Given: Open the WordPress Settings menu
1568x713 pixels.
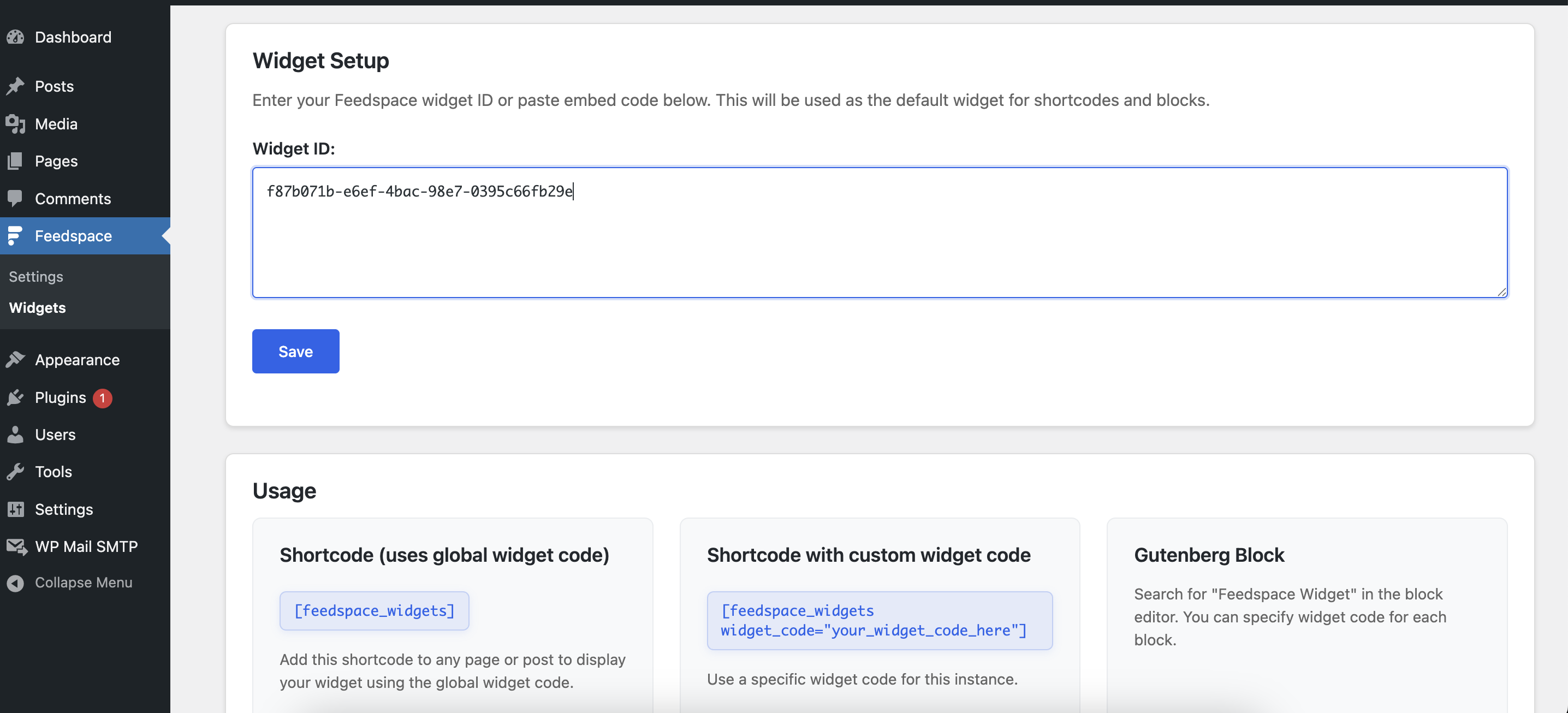Looking at the screenshot, I should (x=63, y=509).
